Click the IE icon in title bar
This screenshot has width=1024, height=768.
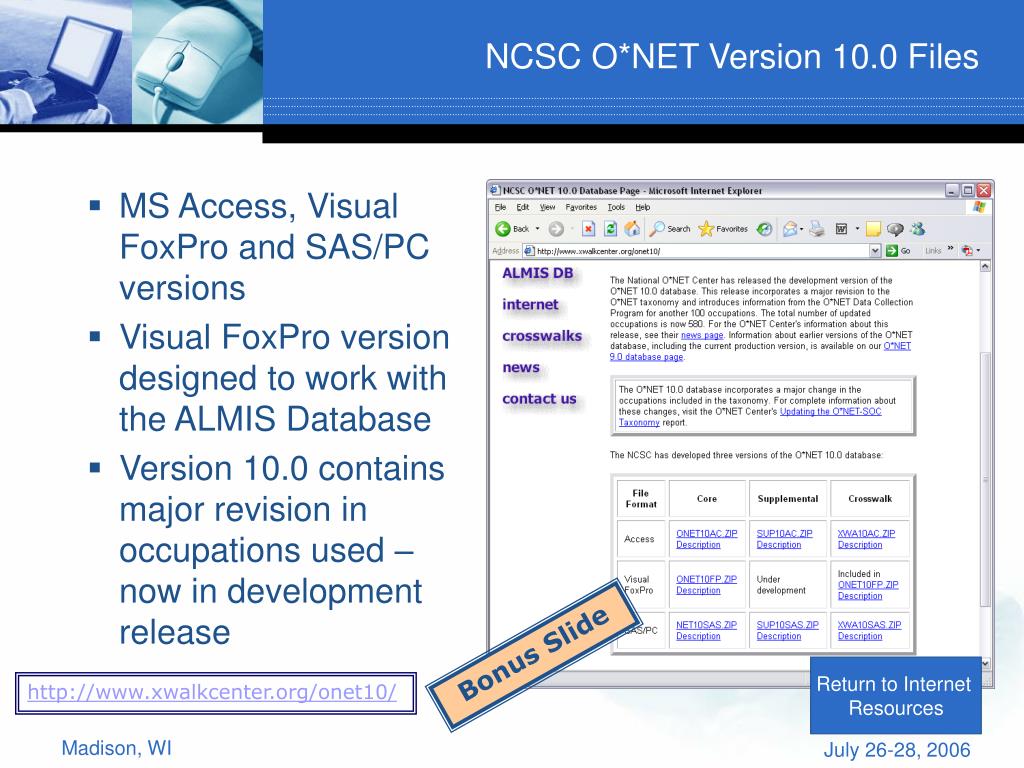coord(495,190)
